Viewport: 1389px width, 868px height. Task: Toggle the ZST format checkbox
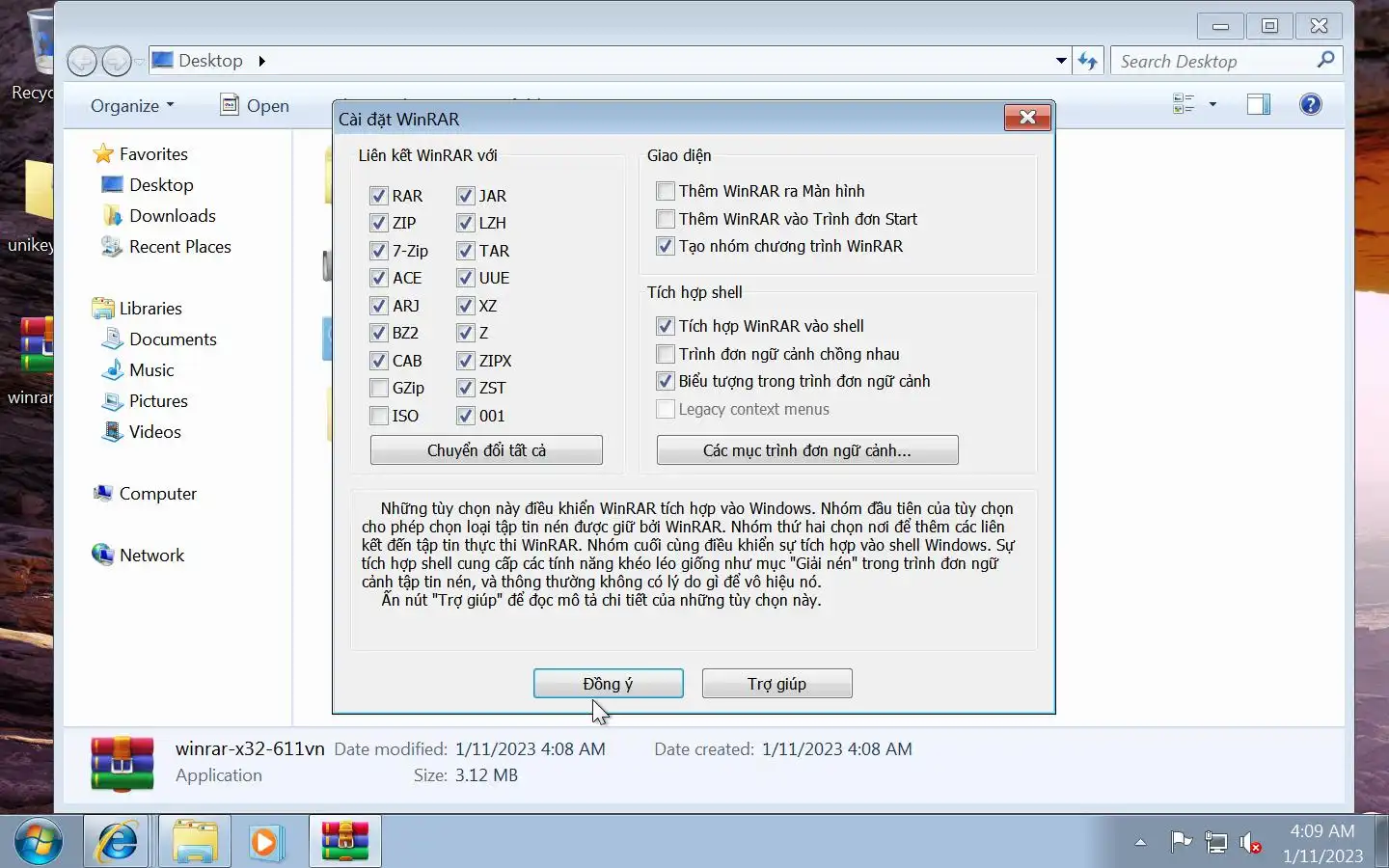[x=466, y=388]
